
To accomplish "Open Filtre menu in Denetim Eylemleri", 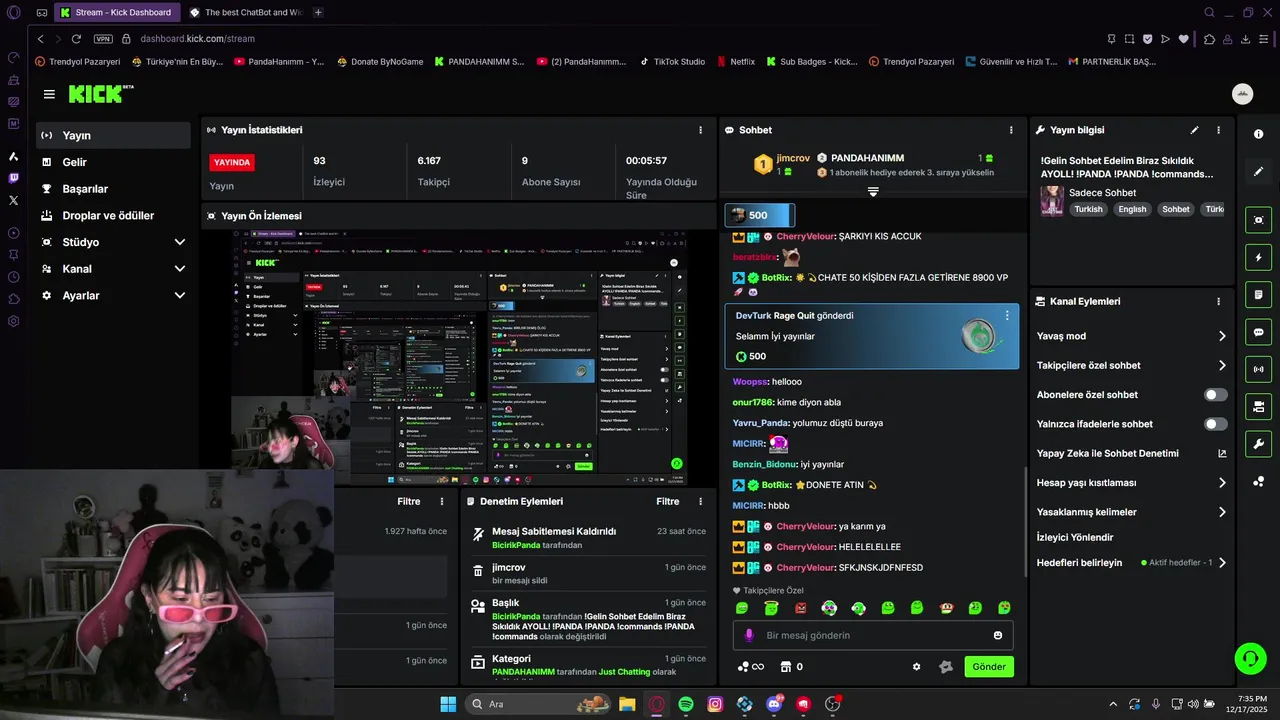I will tap(668, 501).
